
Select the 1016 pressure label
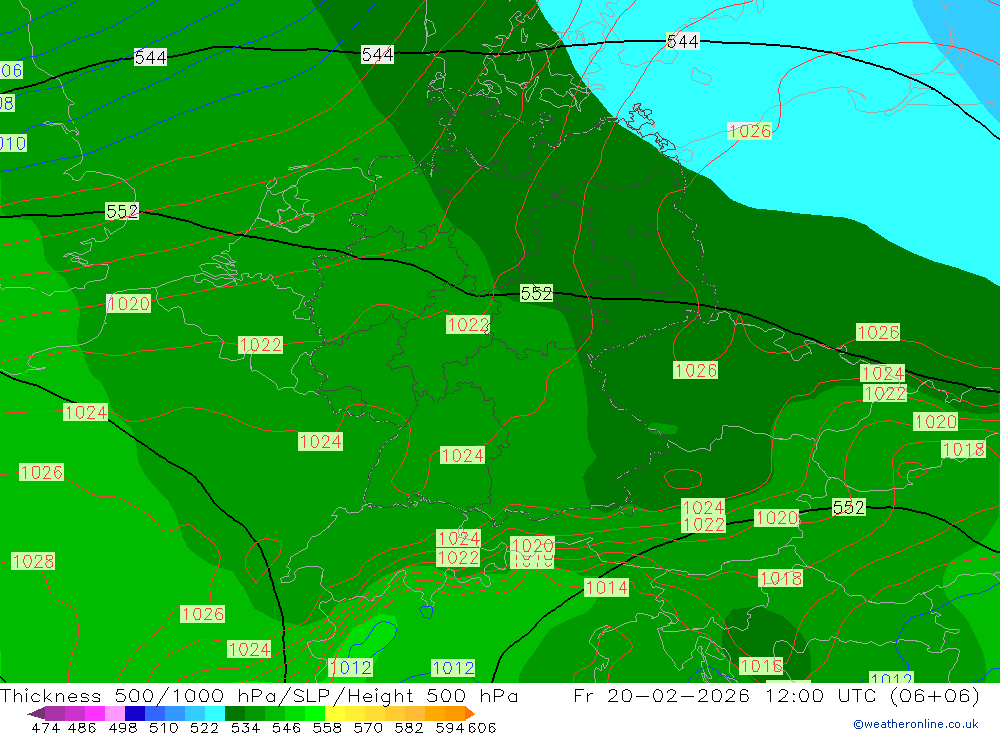(760, 666)
